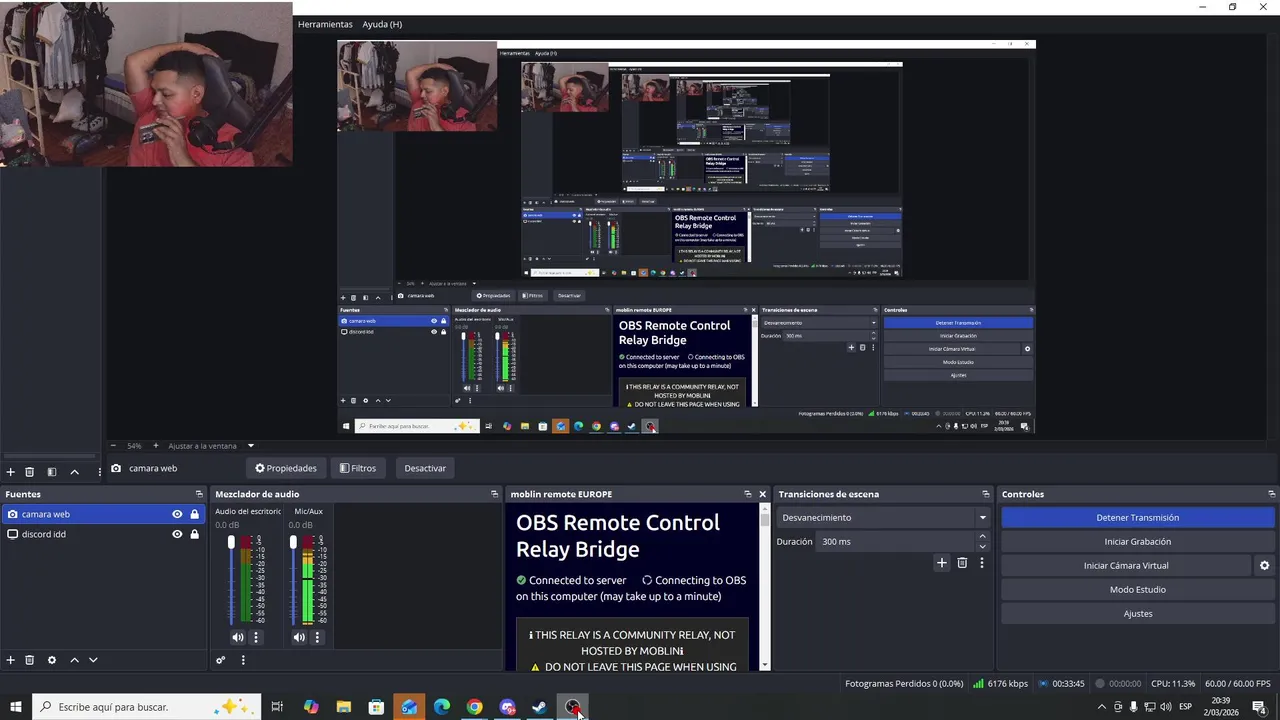
Task: Open Filtros for camara web
Action: (358, 468)
